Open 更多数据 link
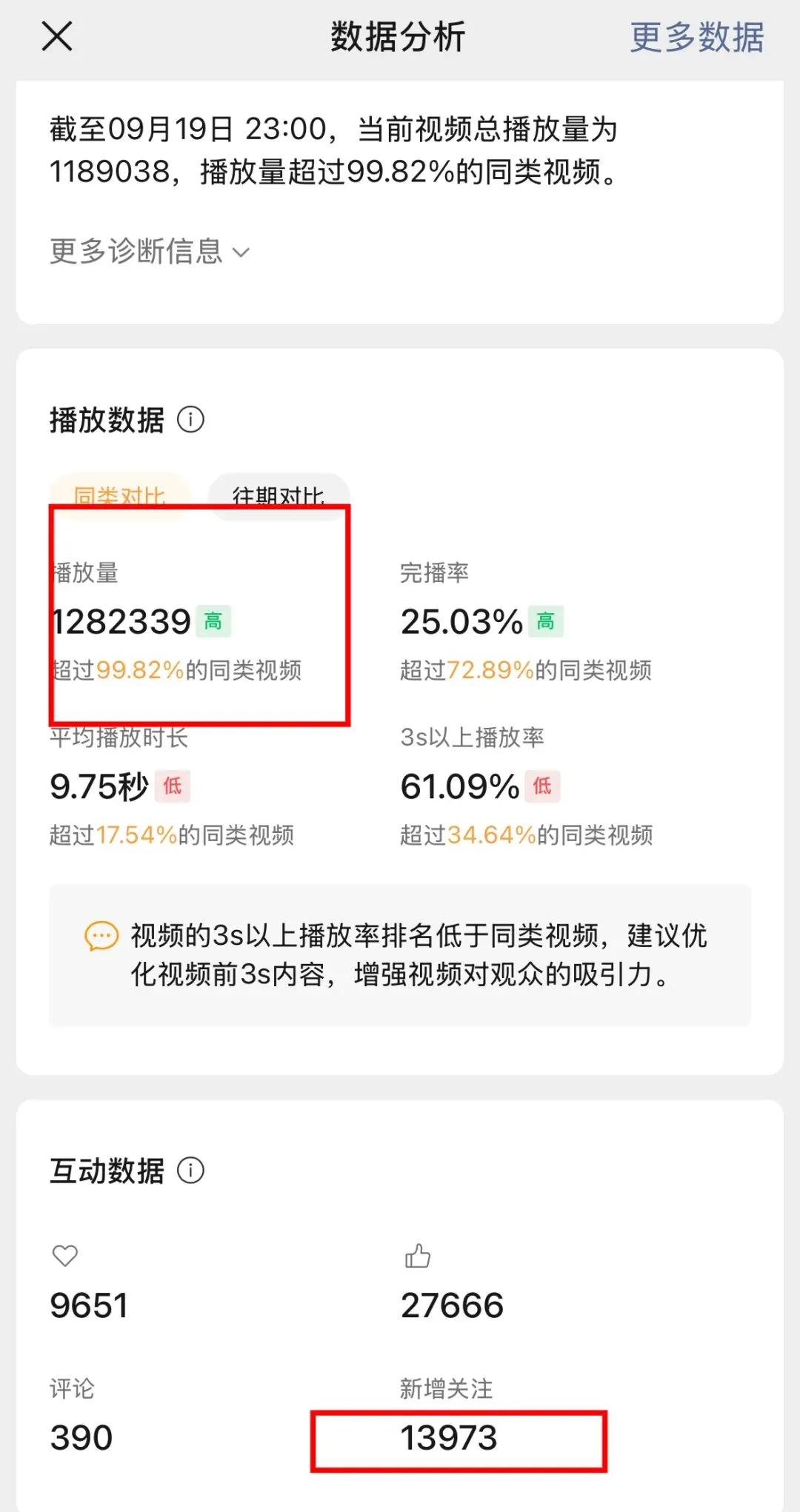Viewport: 800px width, 1512px height. point(696,37)
